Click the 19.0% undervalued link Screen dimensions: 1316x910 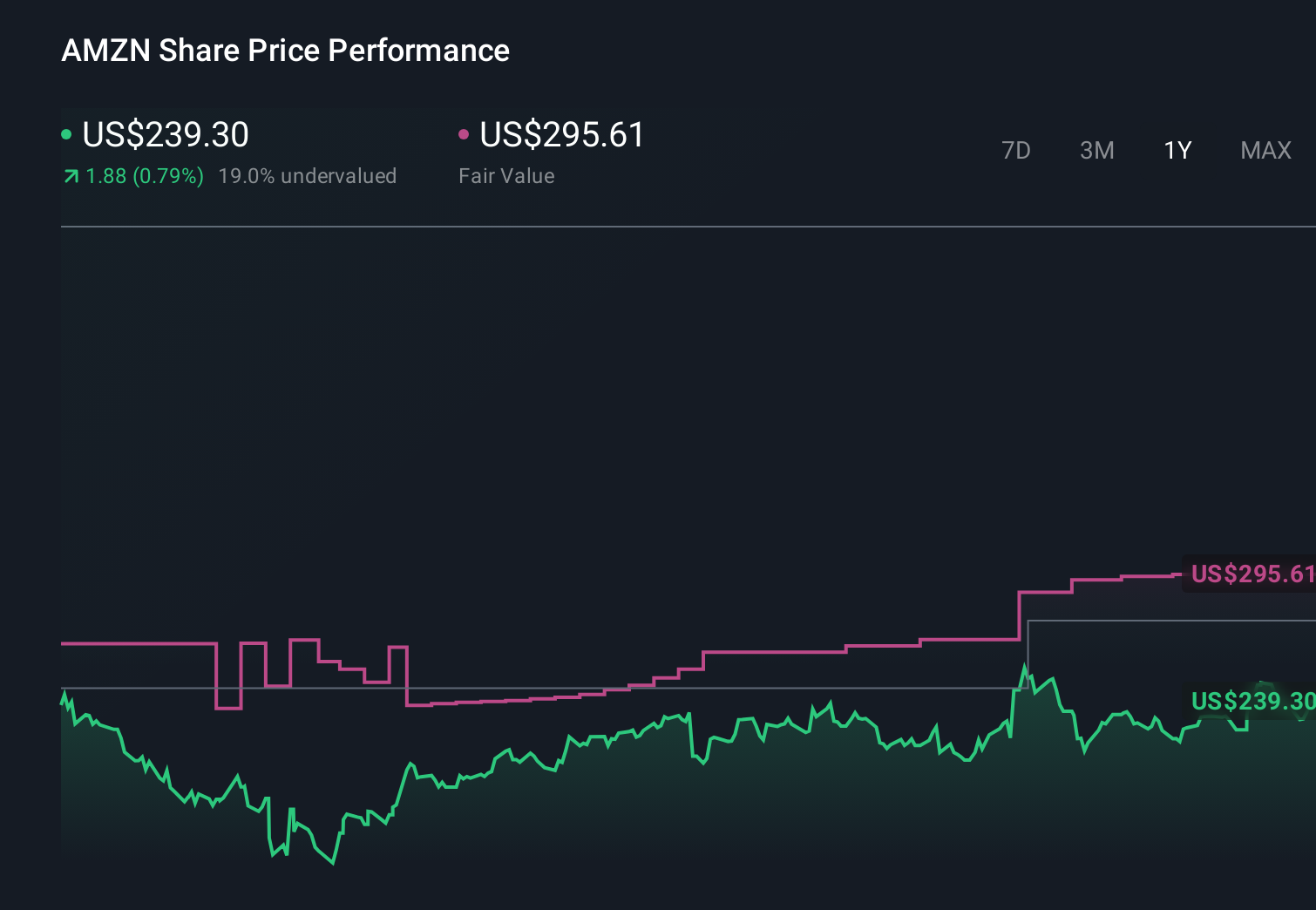coord(309,175)
